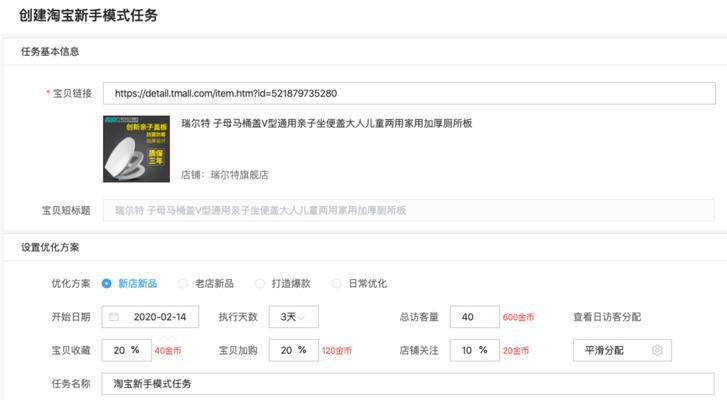
Task: Click the 创建淘宝新手模式任务 page title
Action: [x=88, y=15]
